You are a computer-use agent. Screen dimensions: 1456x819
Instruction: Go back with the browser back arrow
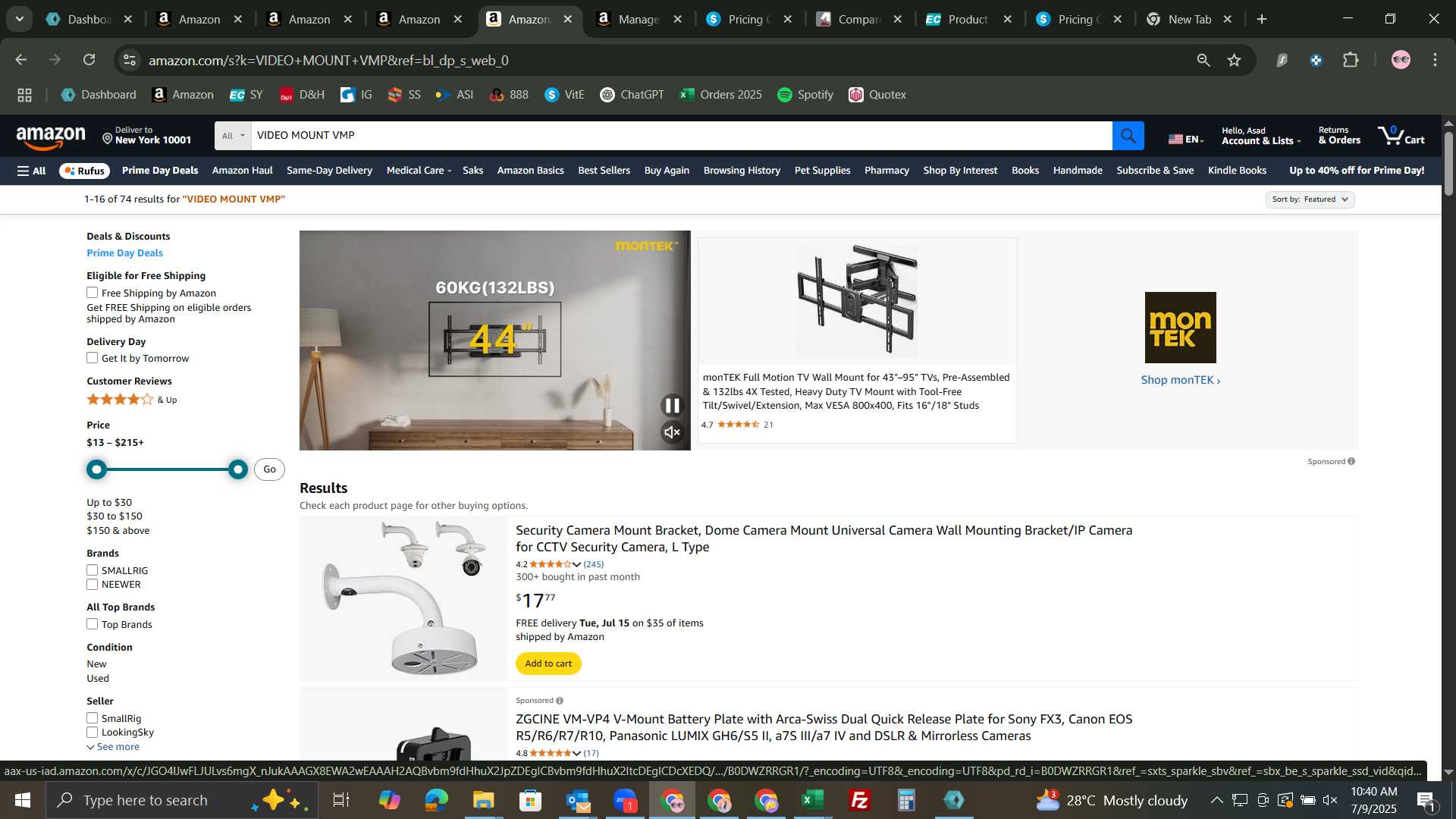(21, 60)
